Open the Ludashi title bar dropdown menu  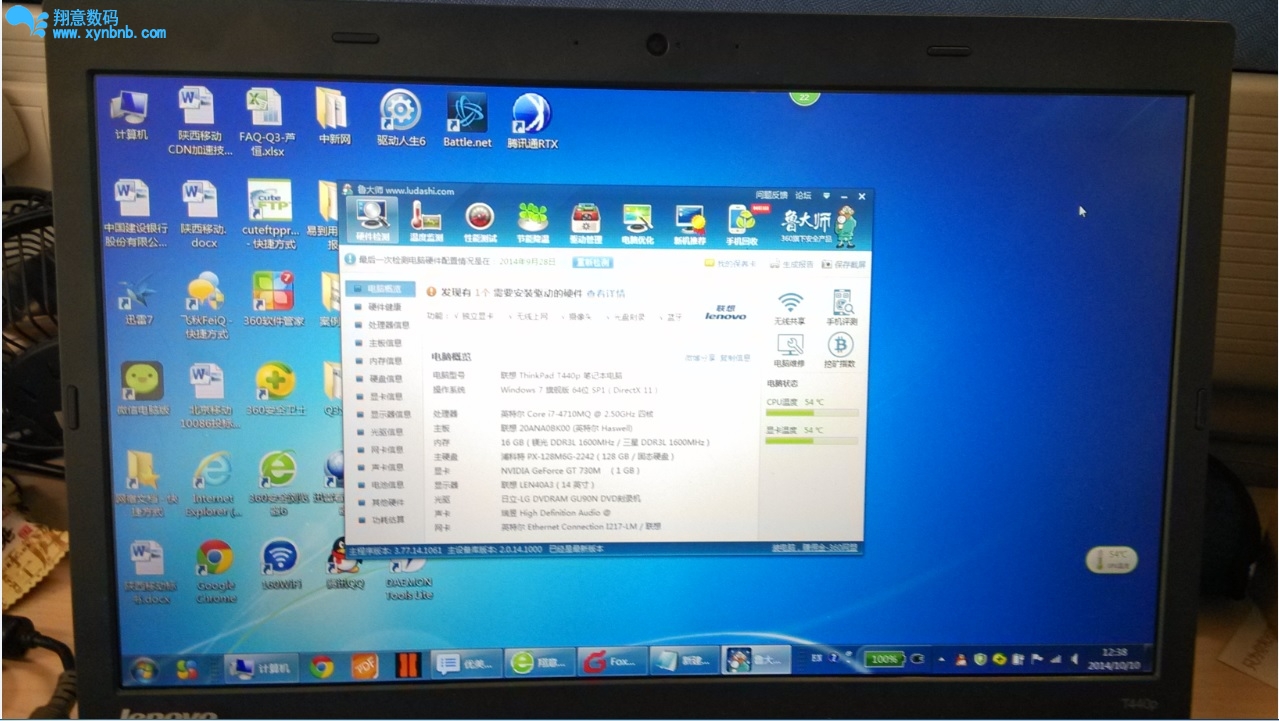[826, 195]
